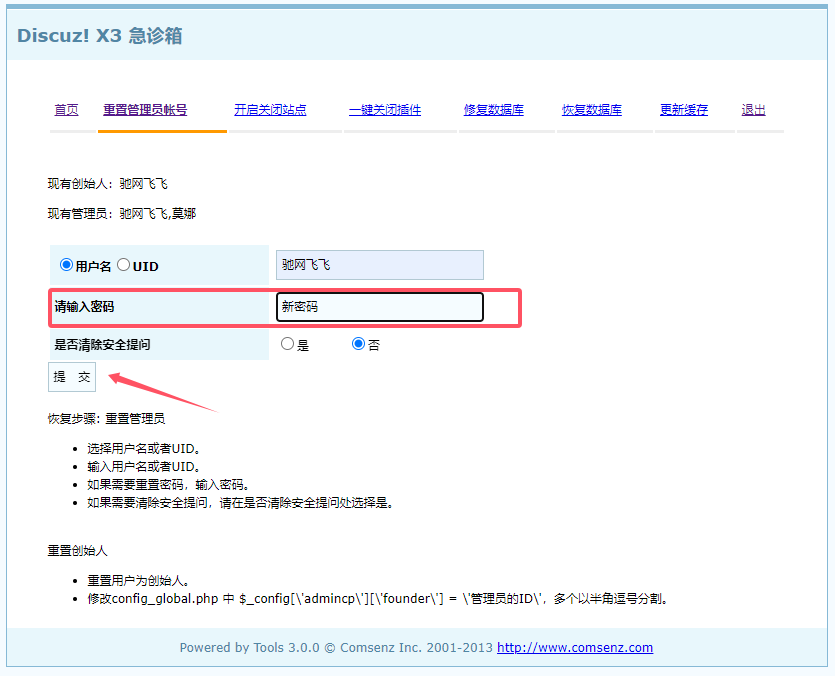
Task: Click the 更新缓存 tab
Action: point(684,110)
